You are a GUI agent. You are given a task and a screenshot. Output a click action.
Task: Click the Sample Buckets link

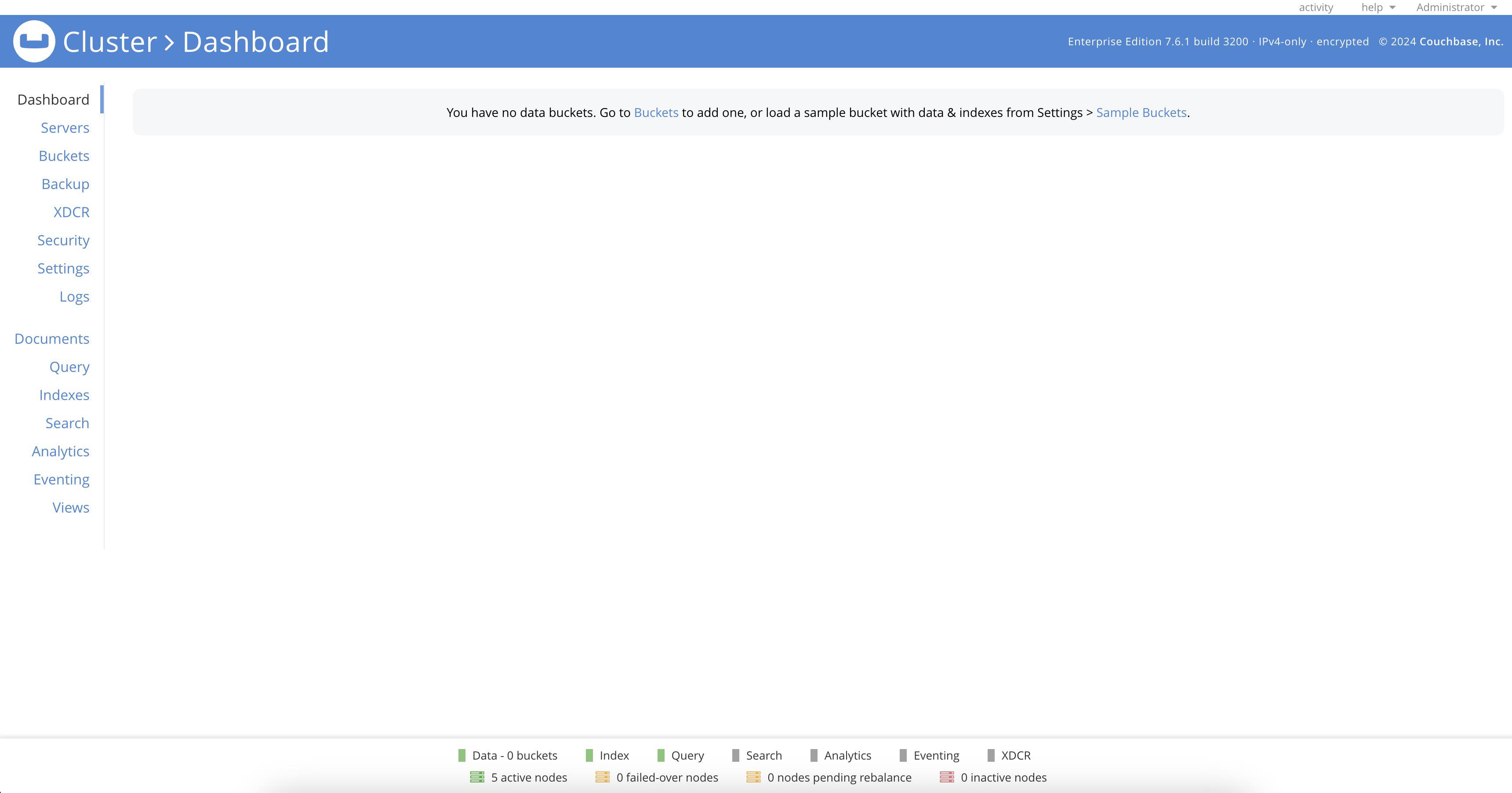click(1140, 112)
